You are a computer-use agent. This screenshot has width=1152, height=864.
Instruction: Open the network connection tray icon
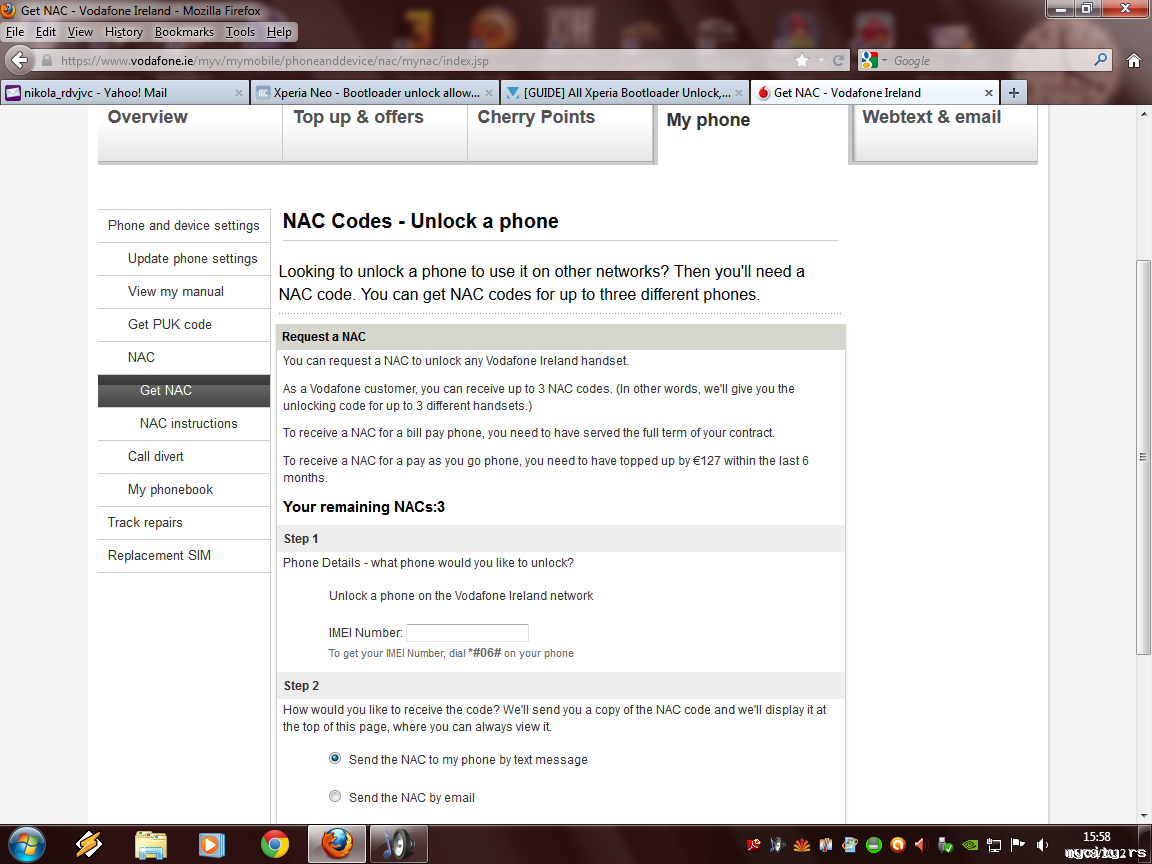coord(993,845)
